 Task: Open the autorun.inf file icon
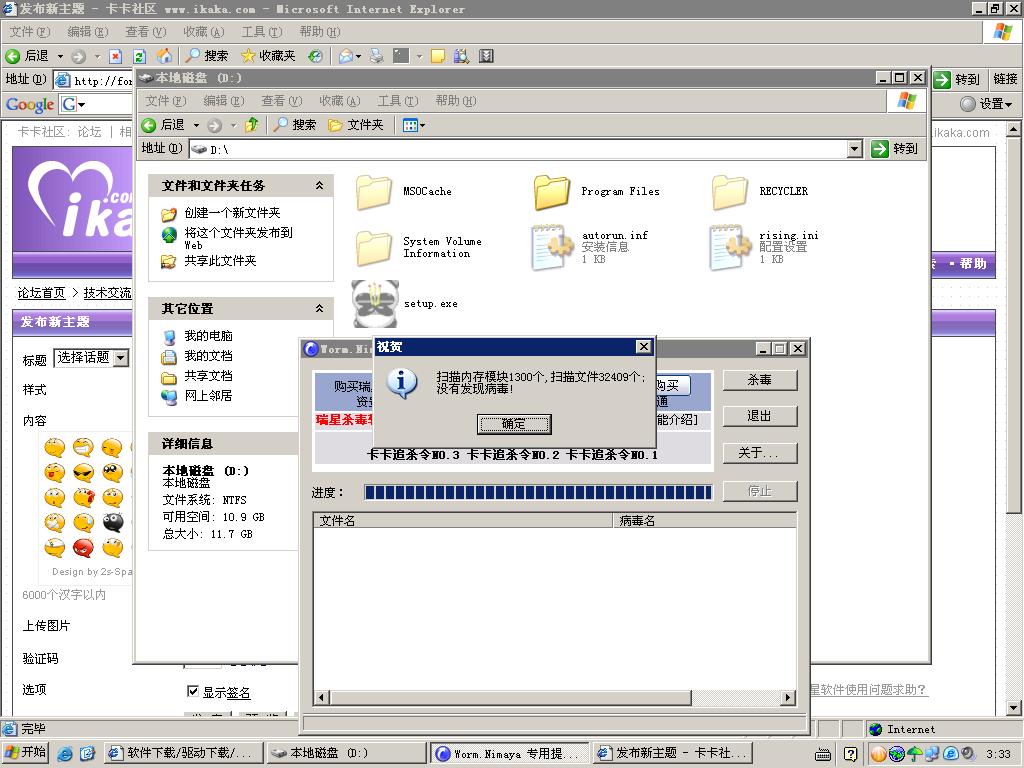[x=552, y=247]
